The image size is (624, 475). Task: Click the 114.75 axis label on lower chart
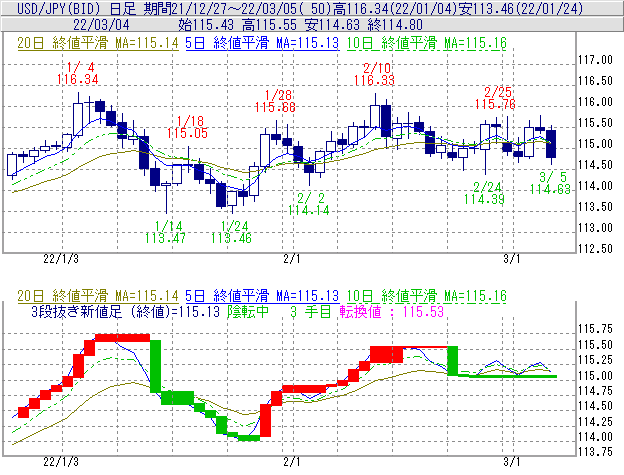595,391
